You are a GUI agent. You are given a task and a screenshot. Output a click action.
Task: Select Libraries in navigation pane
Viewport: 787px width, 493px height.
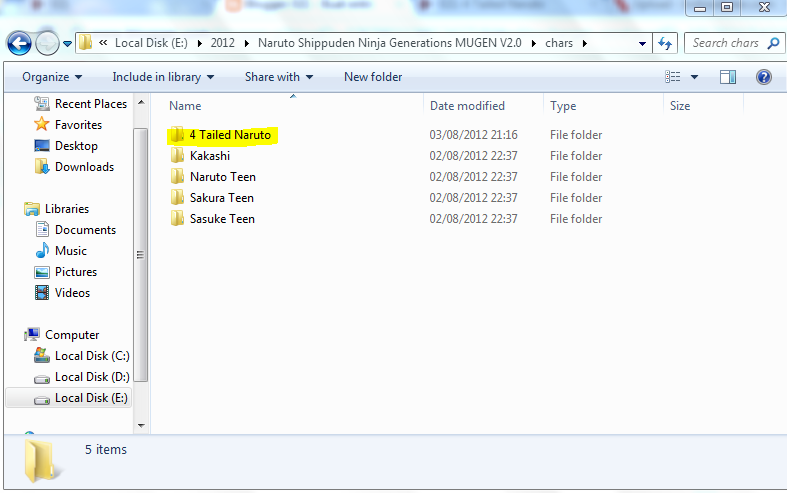coord(57,209)
